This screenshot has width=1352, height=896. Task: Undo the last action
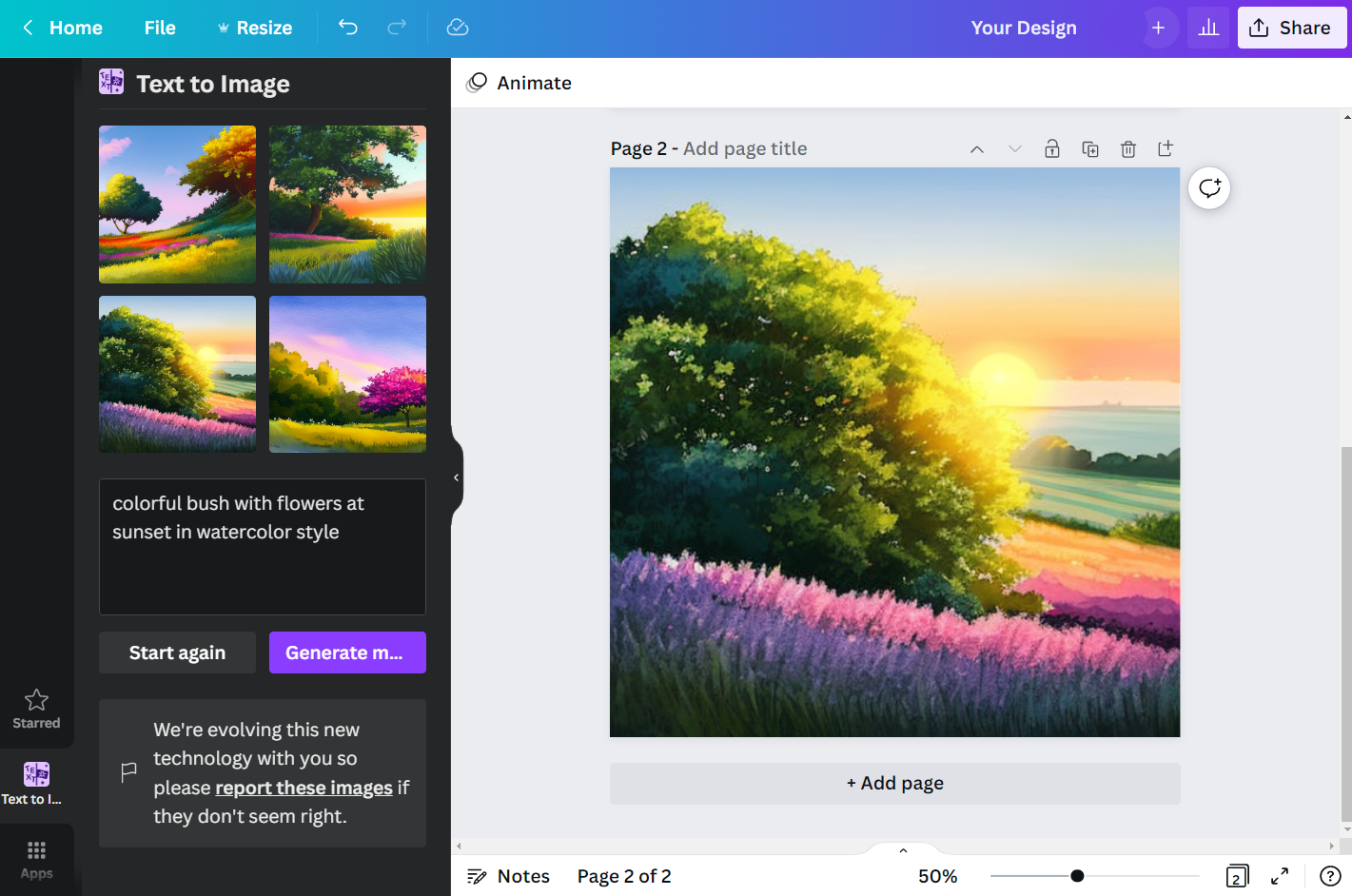click(347, 28)
